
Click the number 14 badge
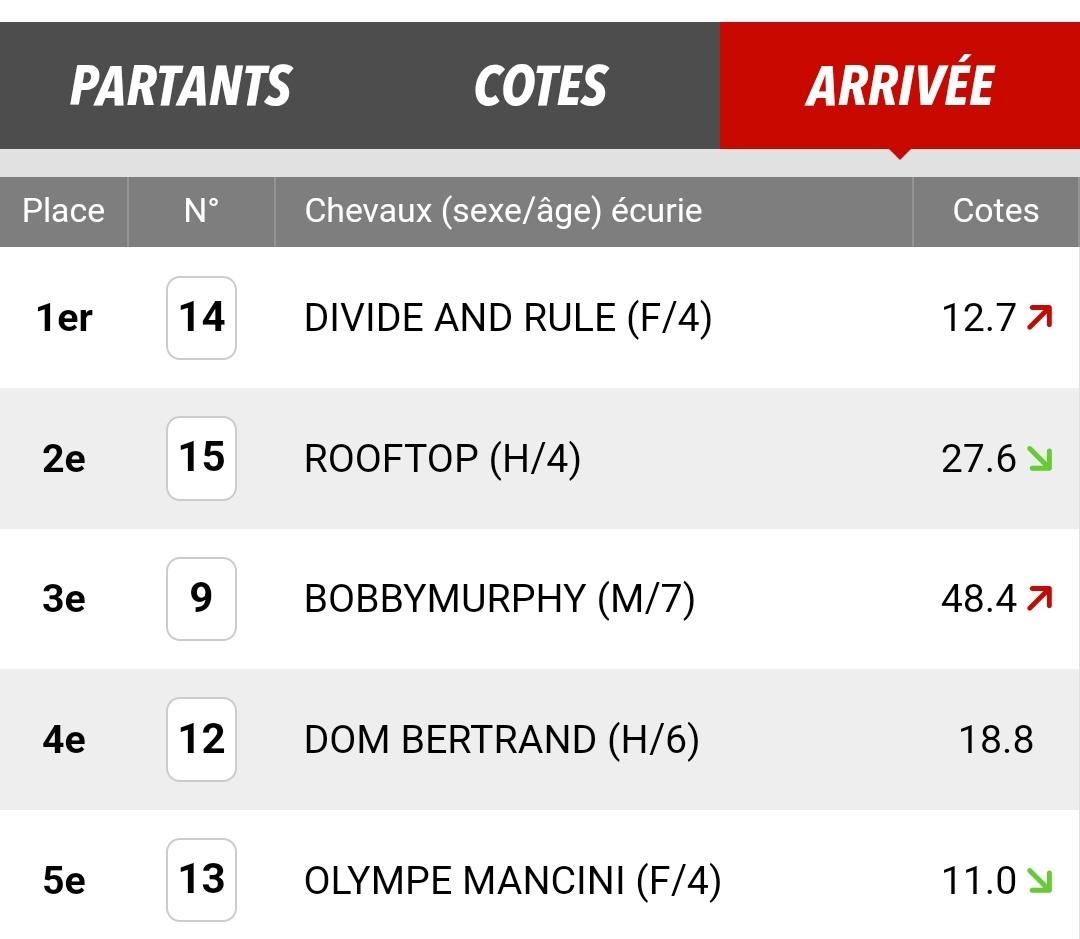pyautogui.click(x=201, y=318)
